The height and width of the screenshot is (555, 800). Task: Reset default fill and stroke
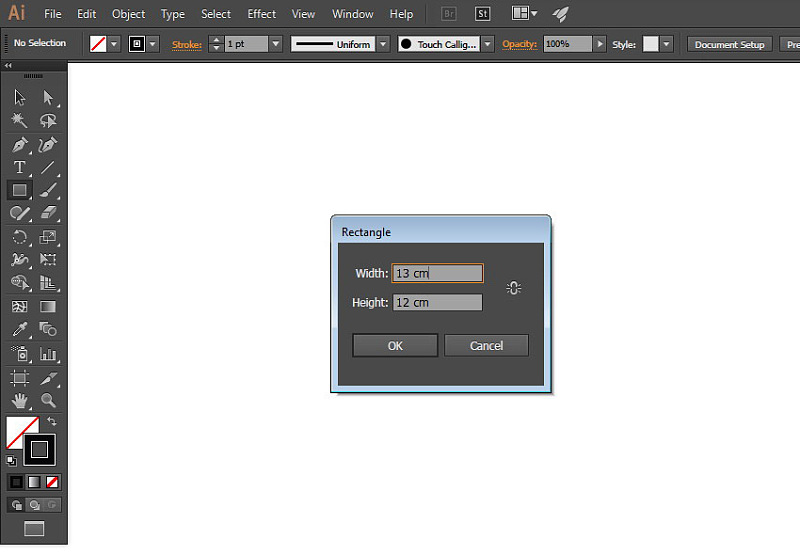(x=11, y=461)
